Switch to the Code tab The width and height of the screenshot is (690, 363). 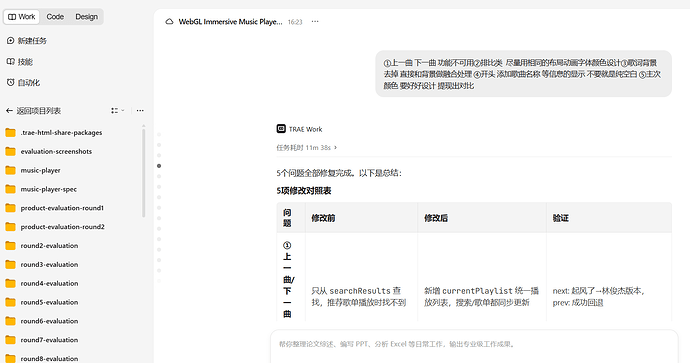tap(55, 17)
